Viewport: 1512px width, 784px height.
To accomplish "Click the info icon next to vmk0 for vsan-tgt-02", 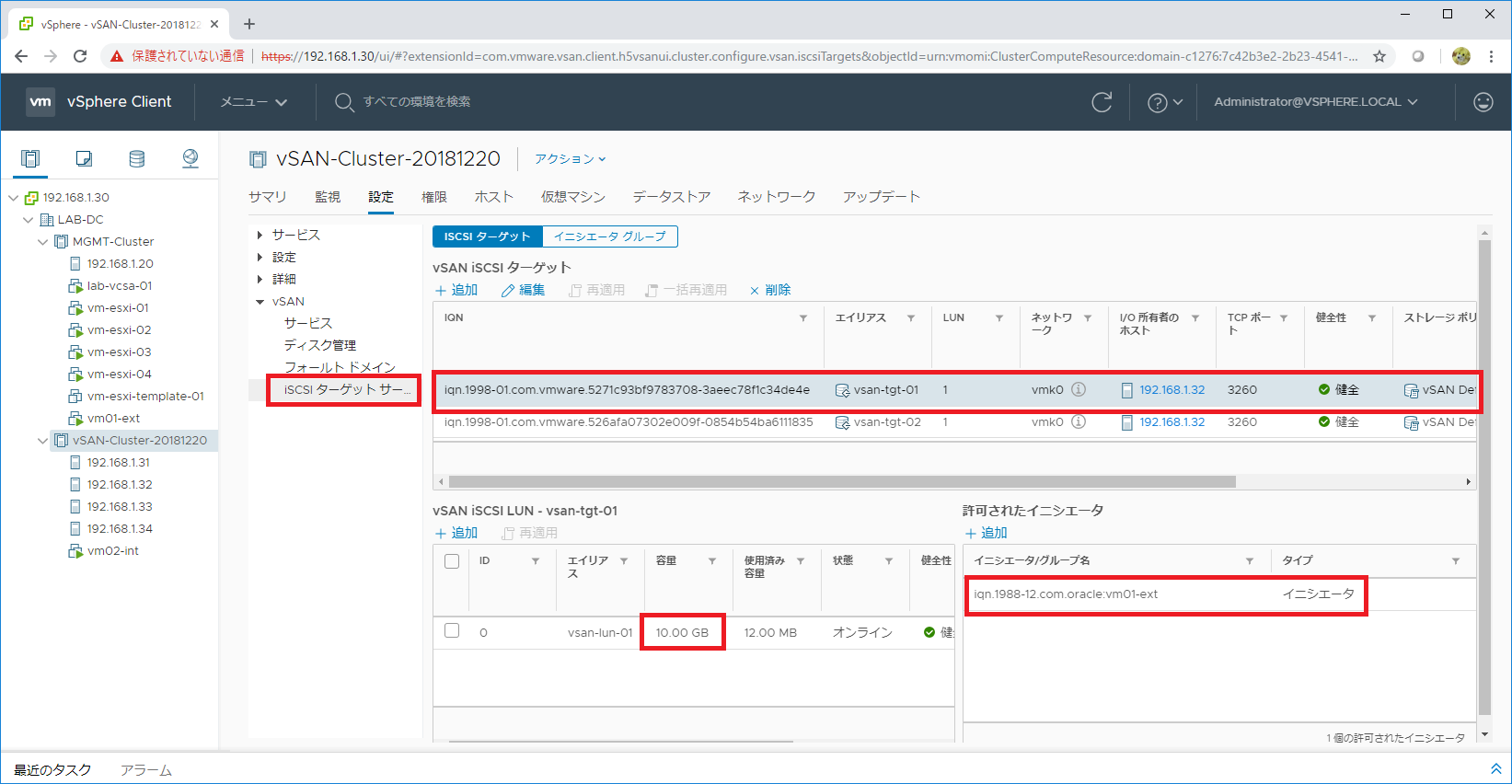I will (1079, 421).
